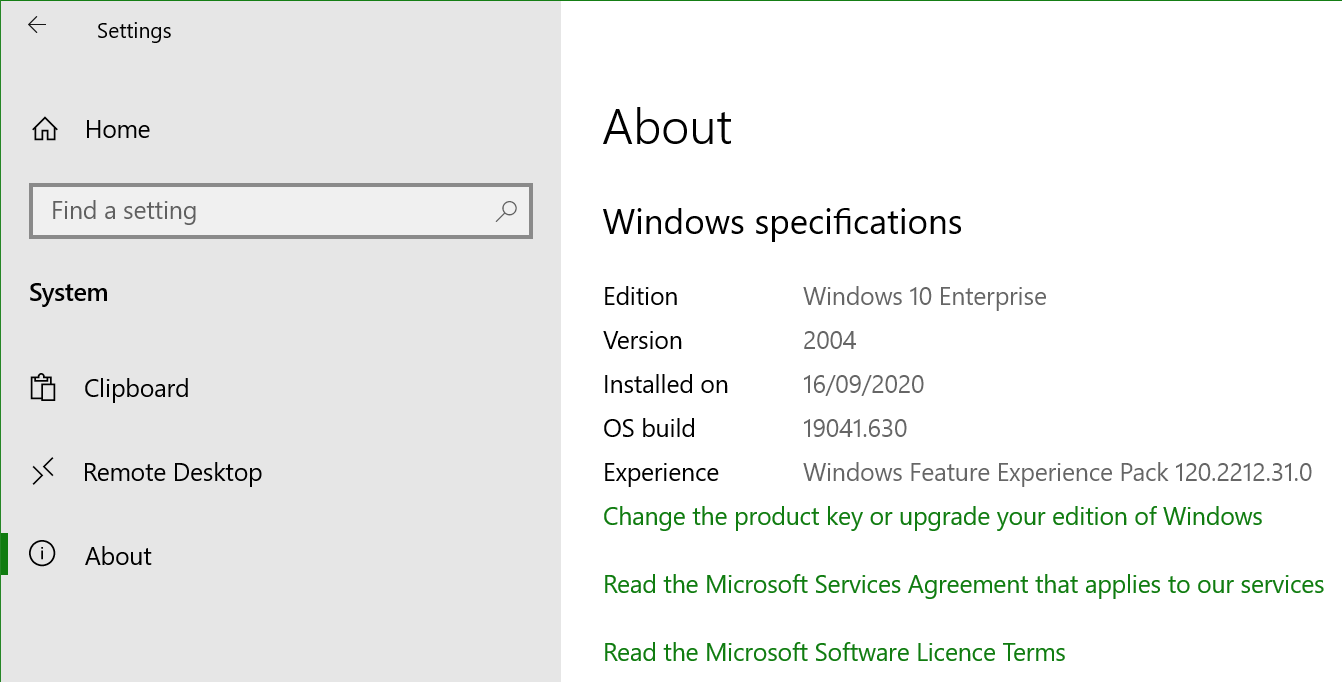Open Microsoft Software Licence Terms link
The image size is (1342, 682).
point(834,653)
